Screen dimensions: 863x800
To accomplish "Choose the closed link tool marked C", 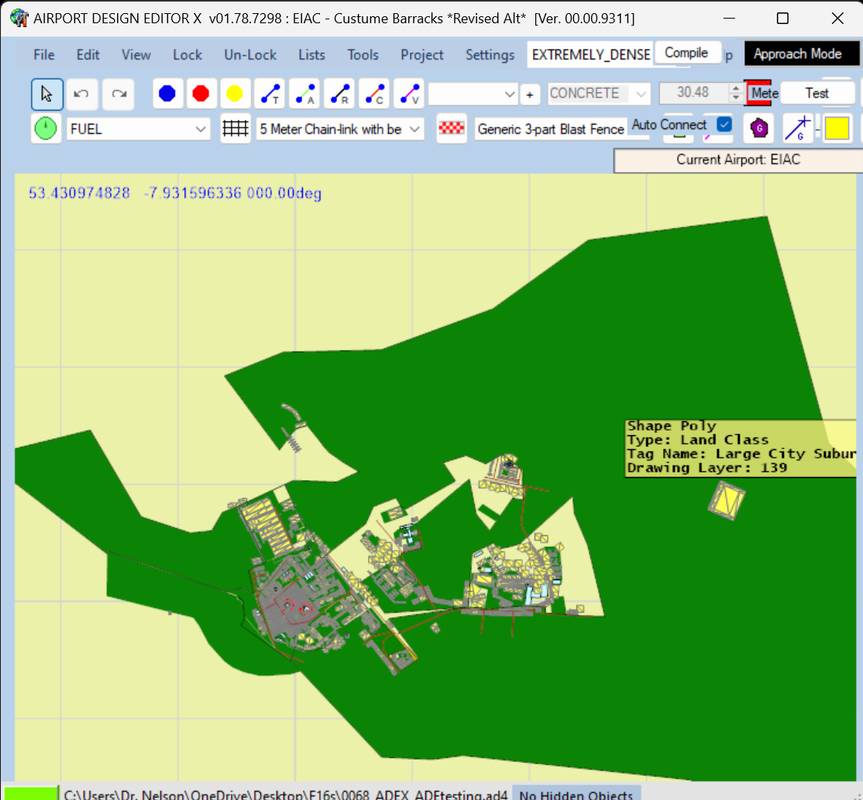I will tap(374, 94).
